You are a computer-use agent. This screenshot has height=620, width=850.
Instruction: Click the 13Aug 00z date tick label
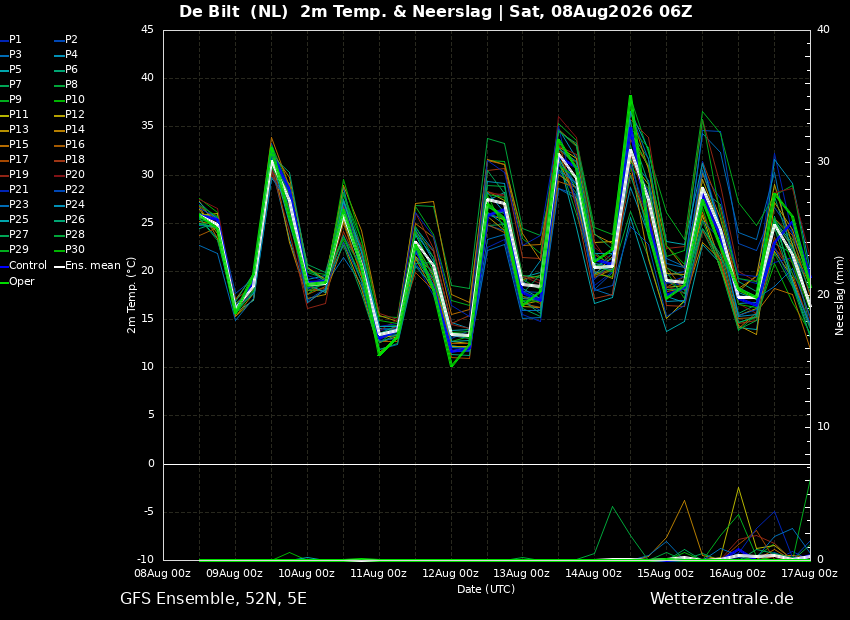pyautogui.click(x=522, y=573)
